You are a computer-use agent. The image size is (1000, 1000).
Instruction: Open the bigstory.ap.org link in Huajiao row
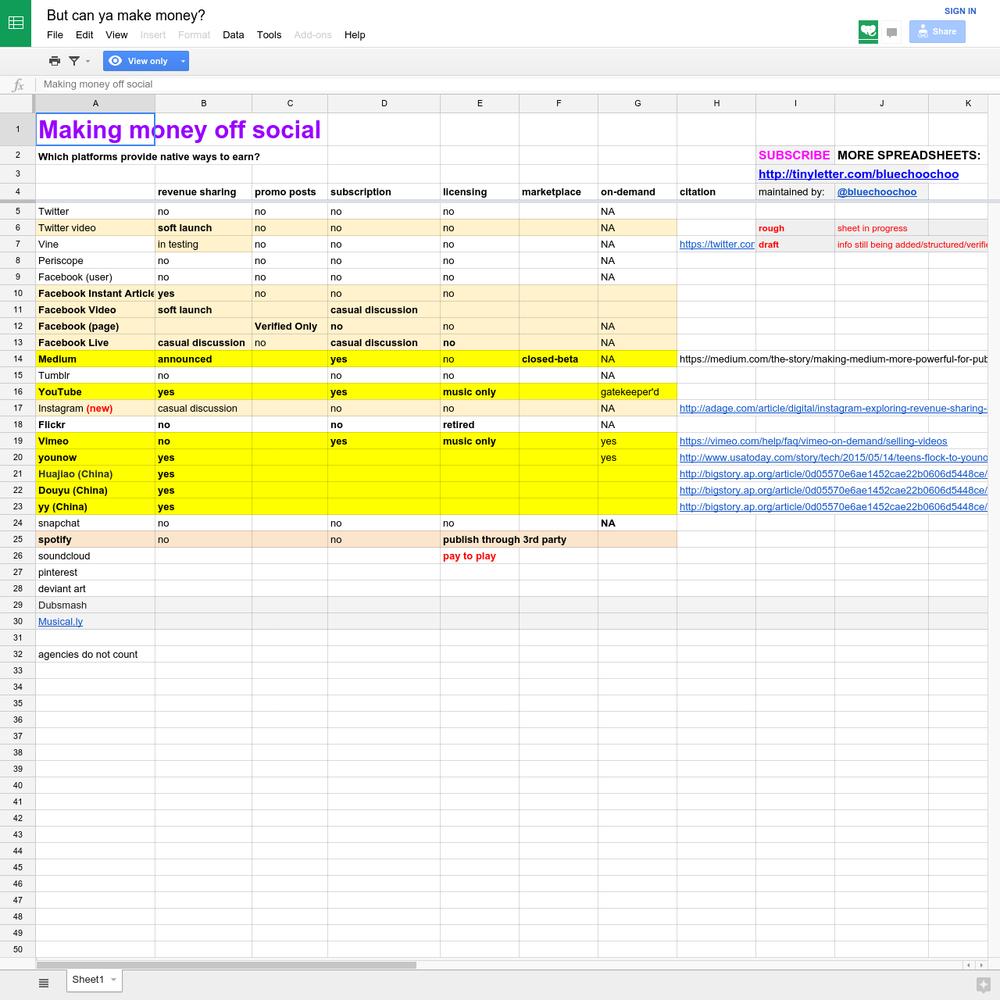click(x=833, y=474)
